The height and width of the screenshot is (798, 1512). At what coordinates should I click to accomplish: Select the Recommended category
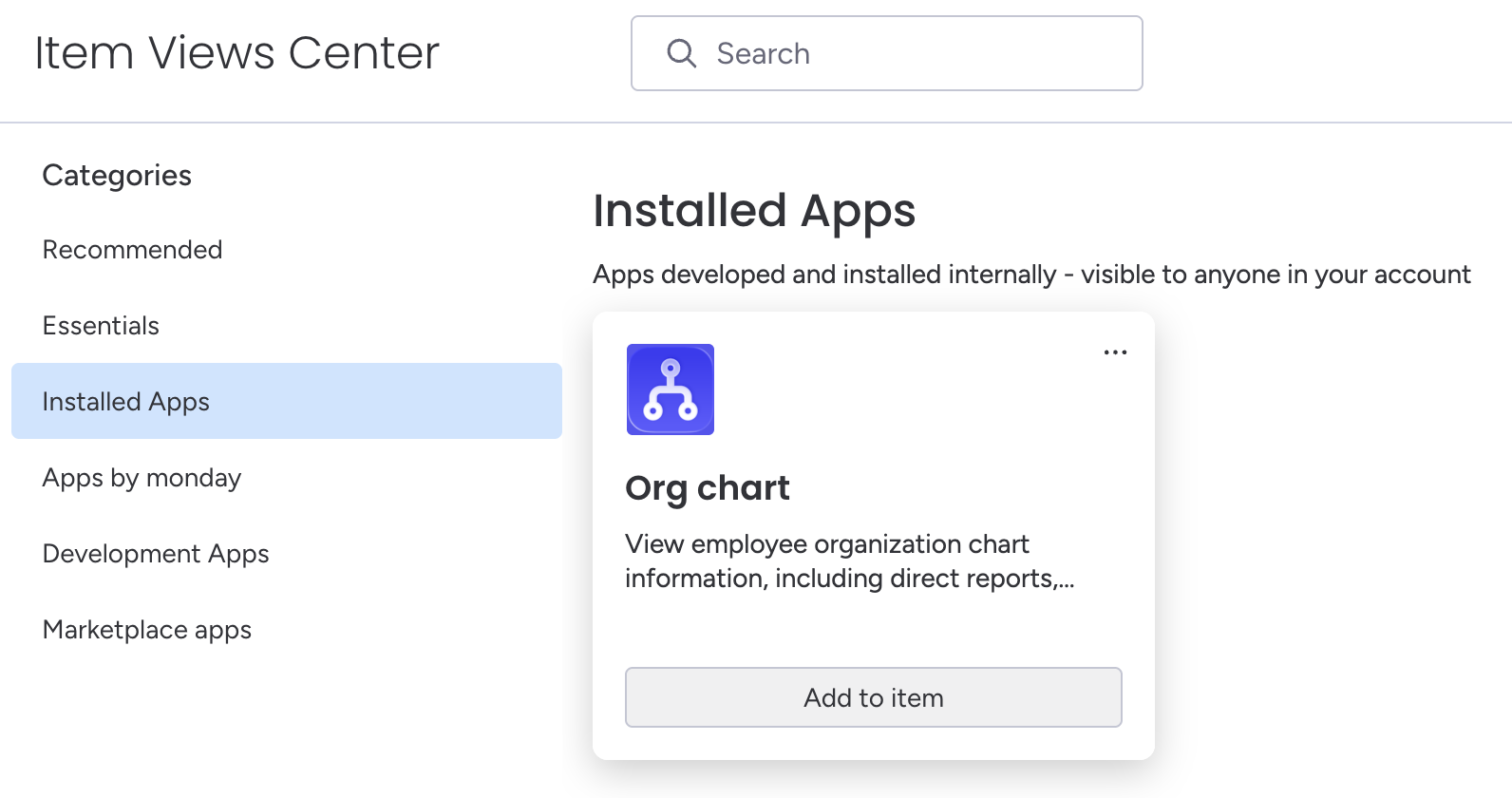(132, 250)
